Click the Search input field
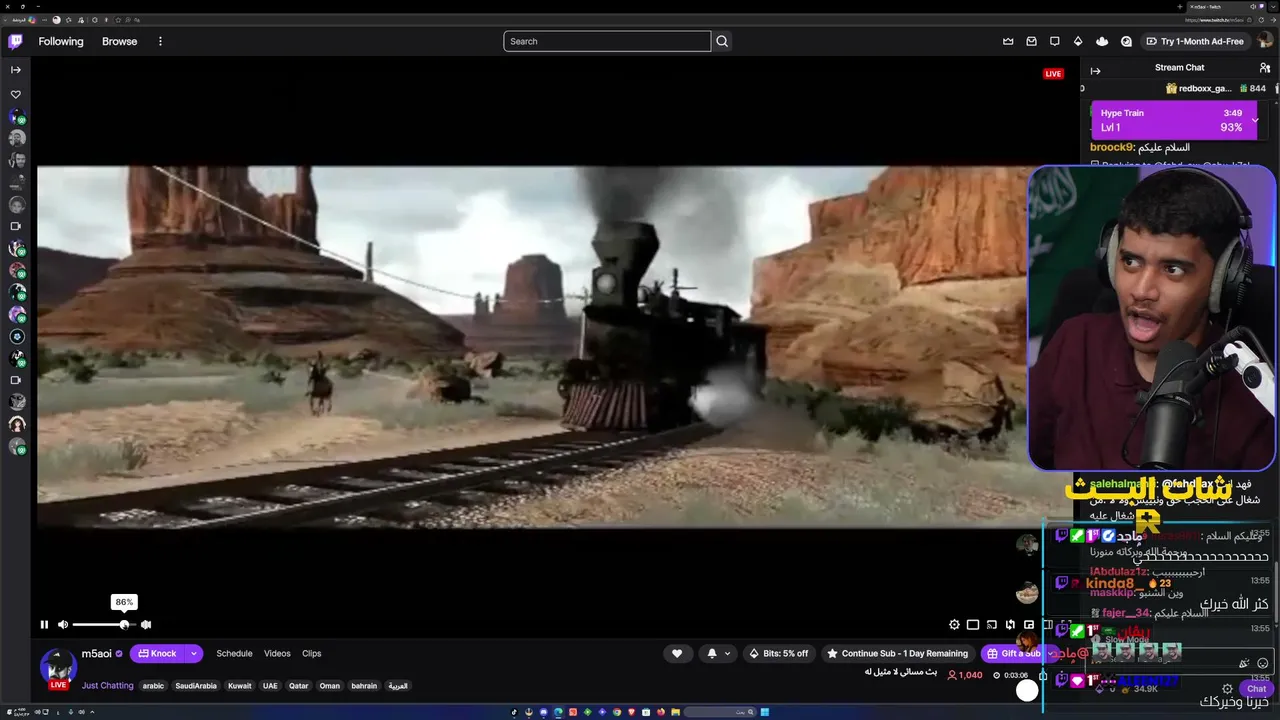Viewport: 1280px width, 720px height. pyautogui.click(x=607, y=41)
